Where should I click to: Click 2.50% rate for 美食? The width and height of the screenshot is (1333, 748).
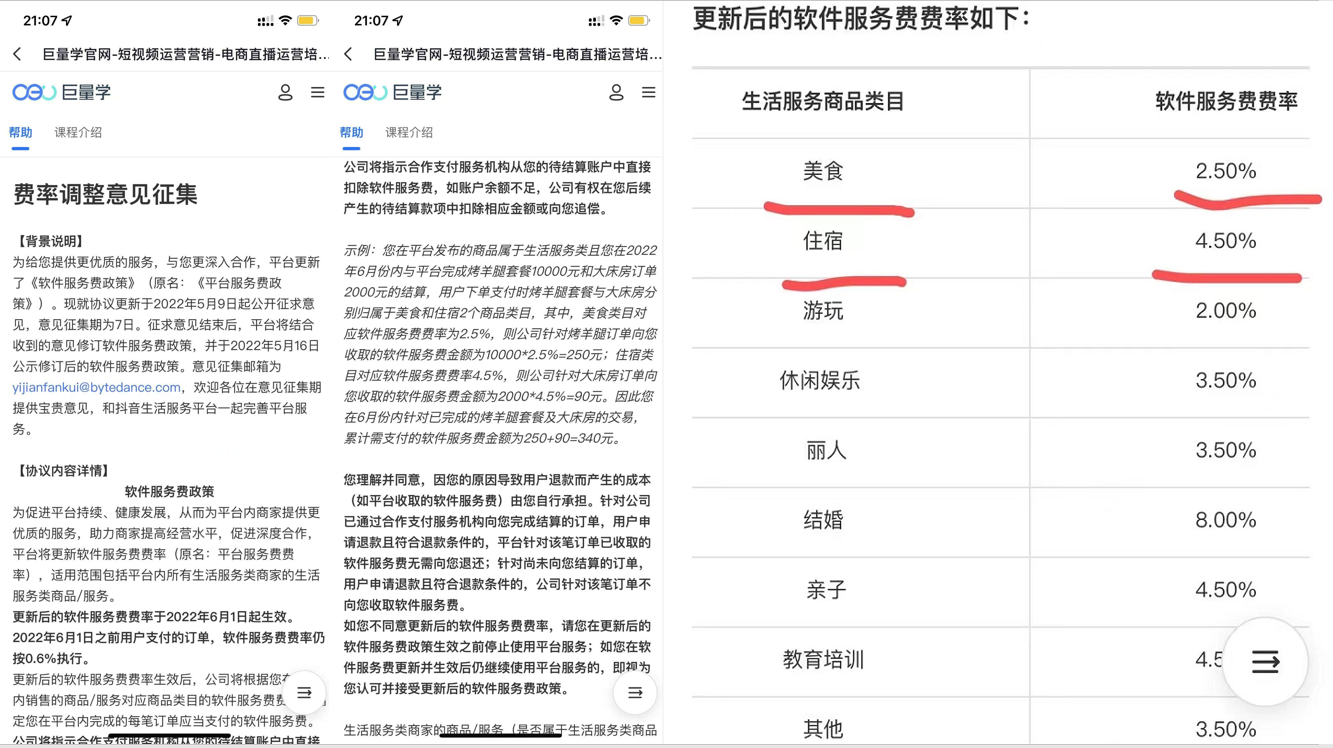click(1226, 171)
